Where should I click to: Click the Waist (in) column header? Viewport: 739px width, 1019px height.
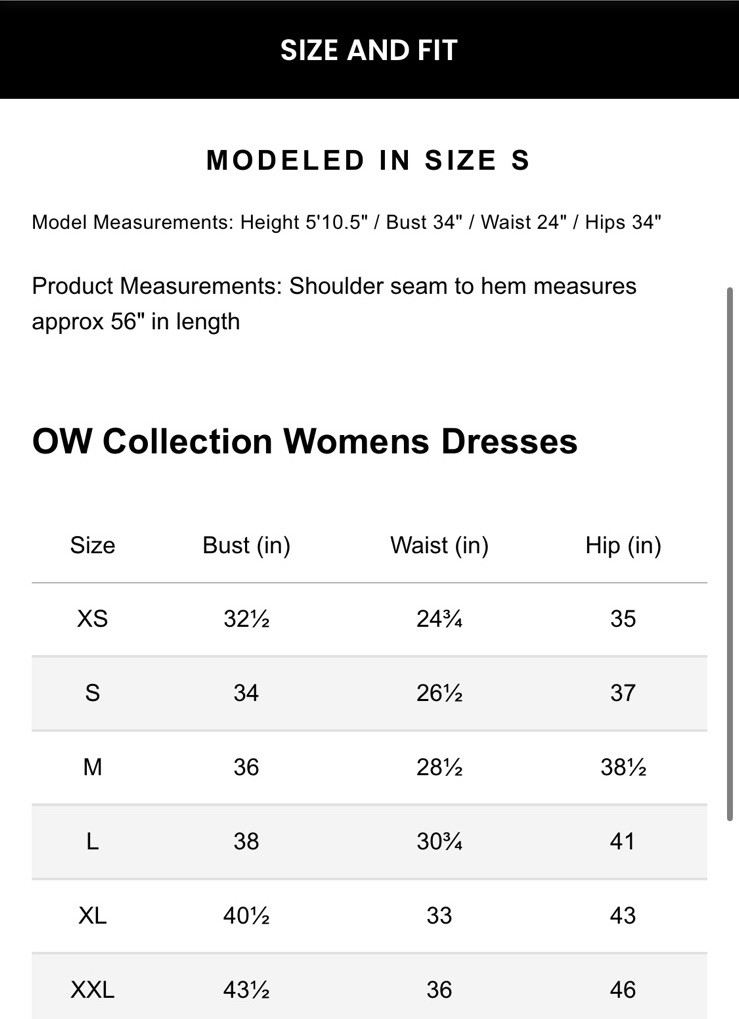[x=439, y=545]
